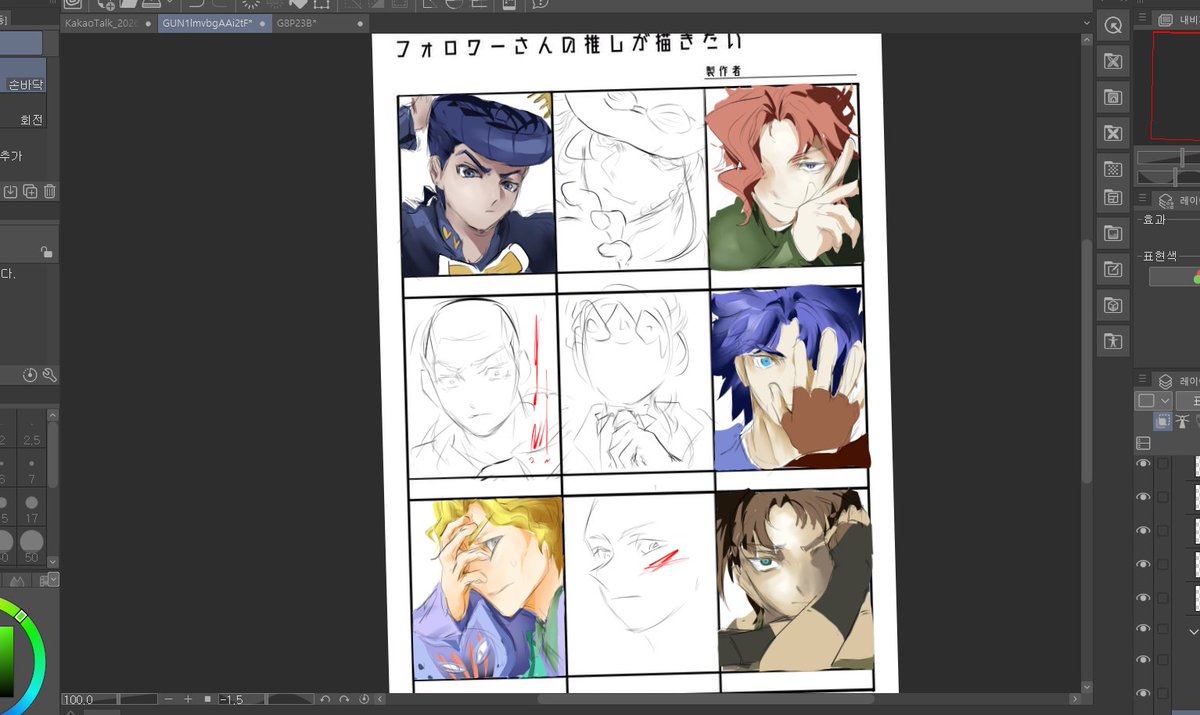Click the left arrow at the bottom bar's end
Screen dimensions: 1200x715
[379, 699]
